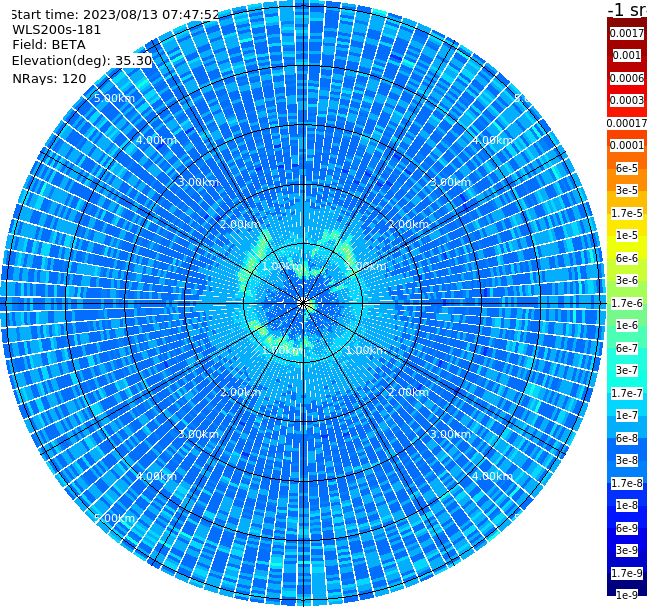Click the 1e-9 colorbar bottom label
The width and height of the screenshot is (647, 607).
(627, 595)
